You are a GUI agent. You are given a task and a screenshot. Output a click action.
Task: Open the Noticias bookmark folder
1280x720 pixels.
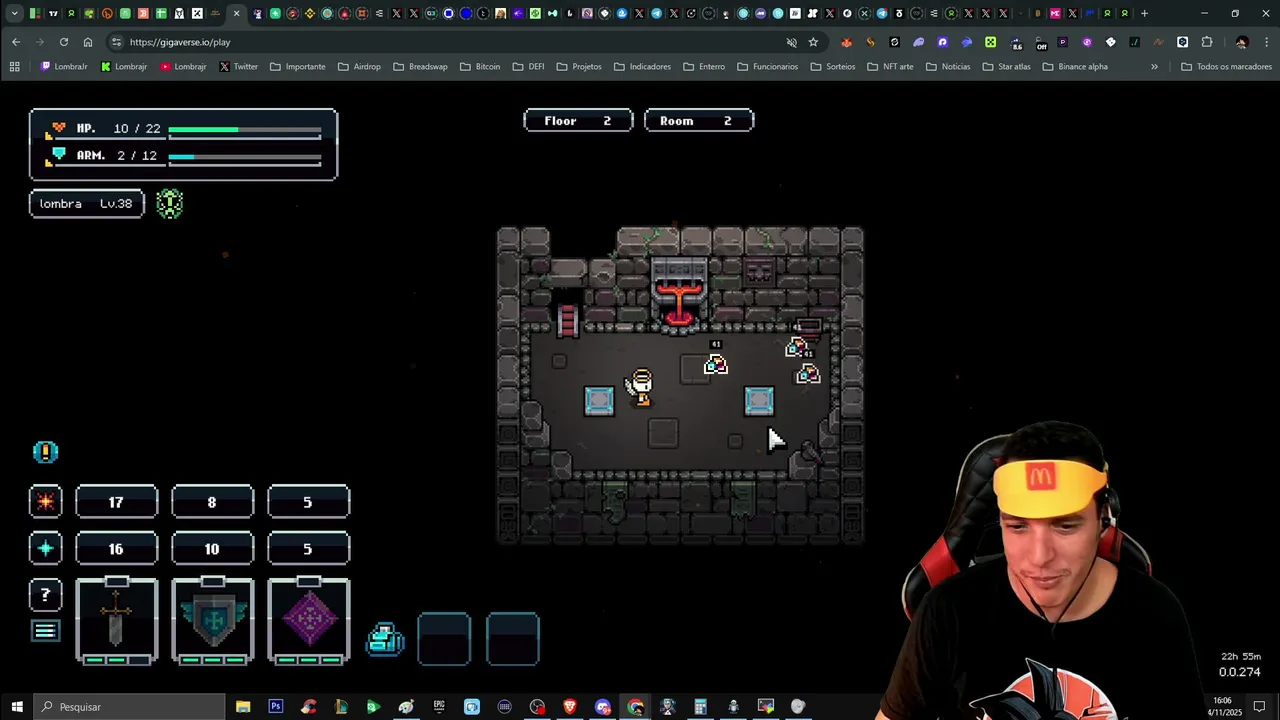948,67
